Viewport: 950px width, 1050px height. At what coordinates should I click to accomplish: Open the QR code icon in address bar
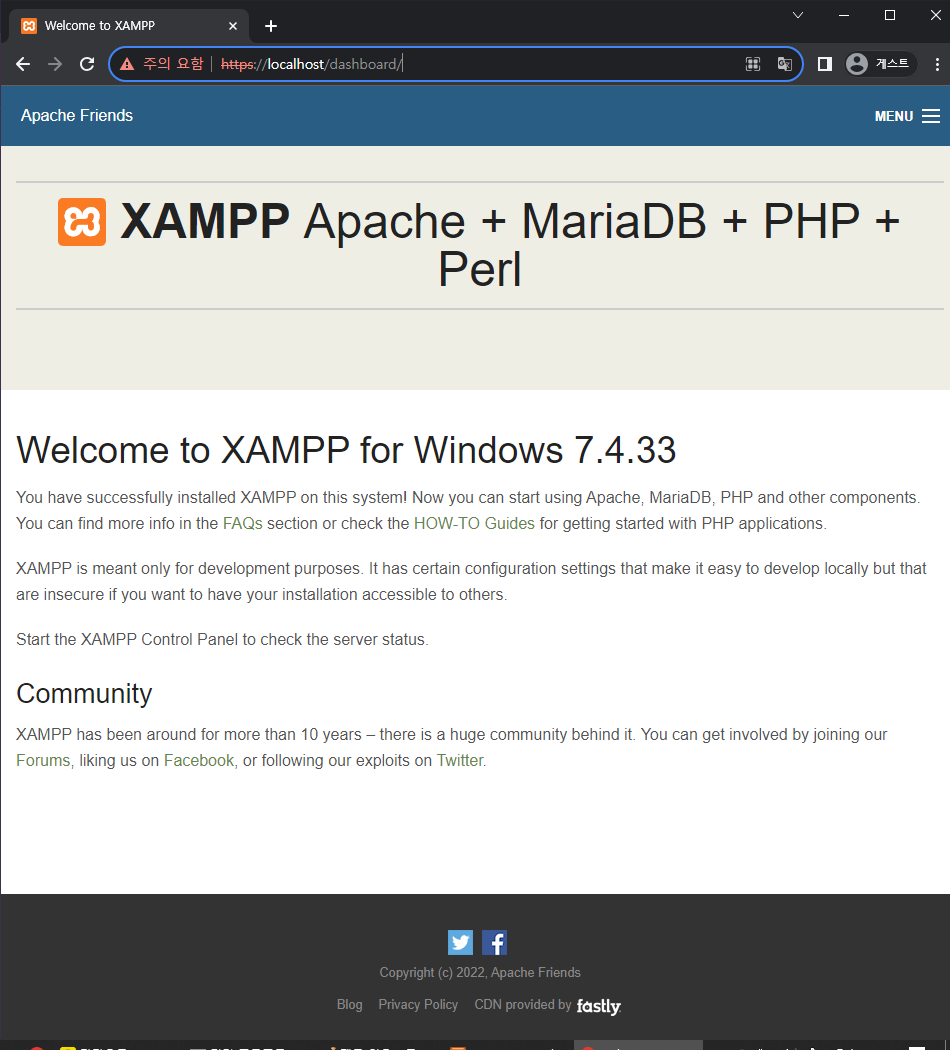tap(753, 64)
